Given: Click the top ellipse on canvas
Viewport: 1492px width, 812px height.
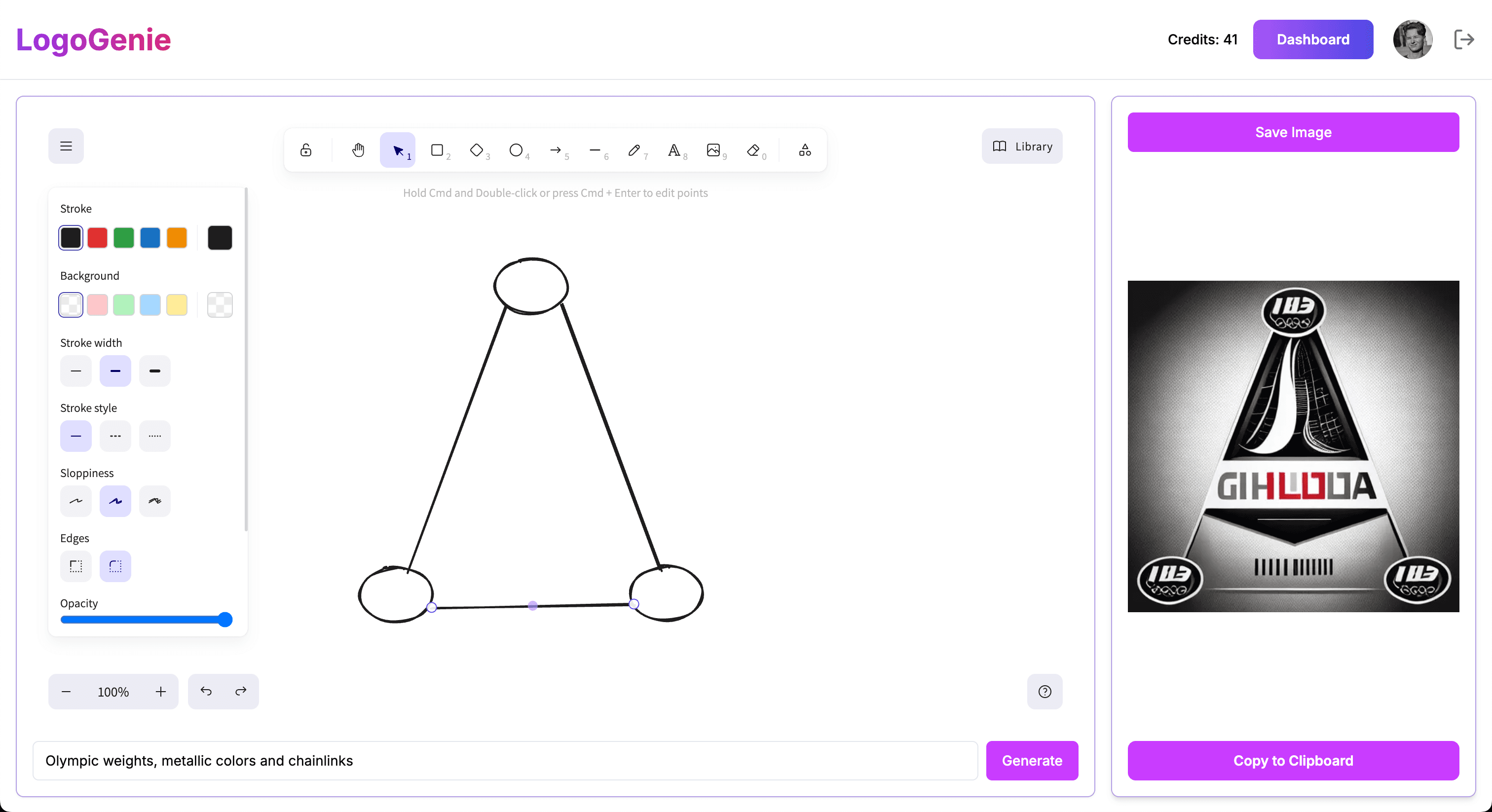Looking at the screenshot, I should tap(531, 286).
